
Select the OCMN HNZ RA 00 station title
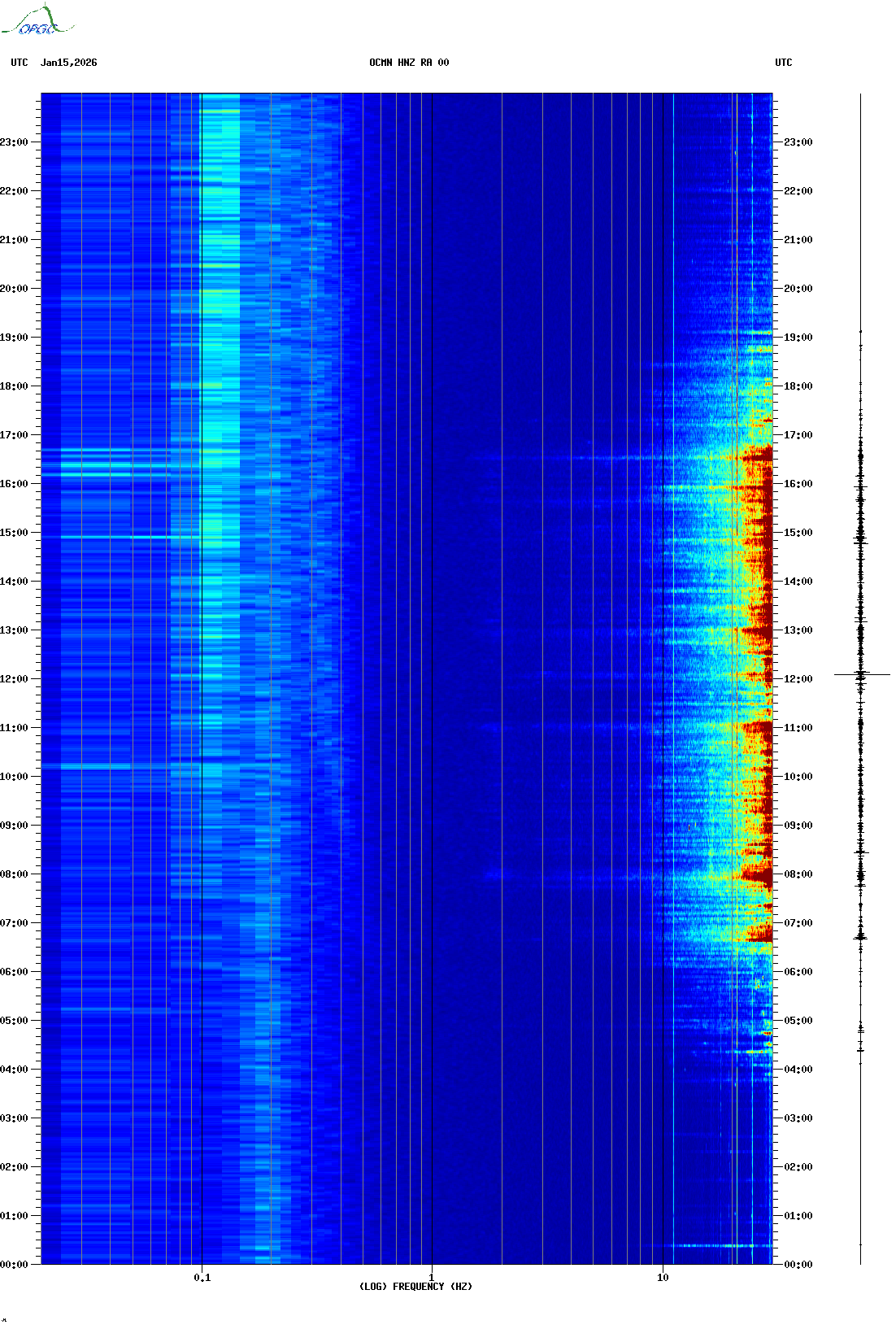[x=408, y=63]
